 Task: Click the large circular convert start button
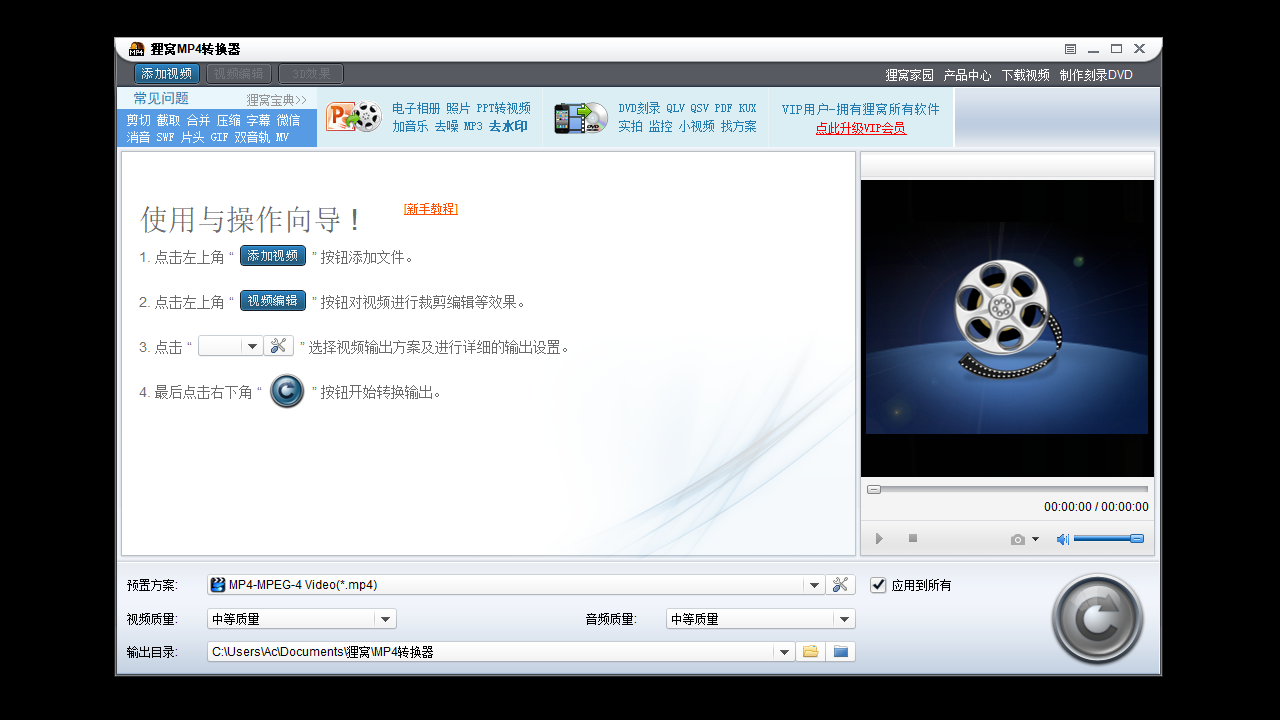pyautogui.click(x=1097, y=619)
